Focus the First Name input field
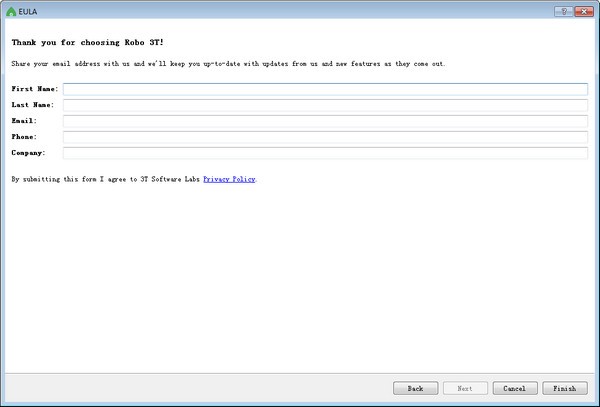600x407 pixels. (325, 89)
